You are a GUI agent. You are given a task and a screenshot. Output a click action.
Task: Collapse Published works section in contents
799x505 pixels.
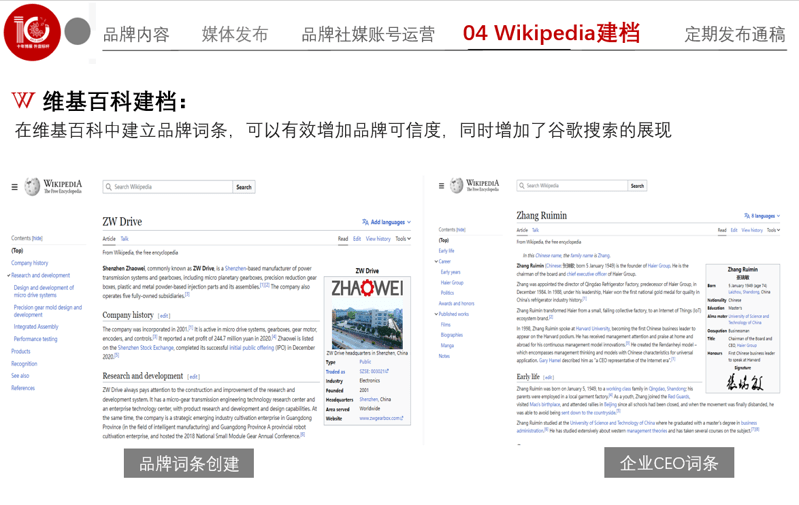click(436, 314)
